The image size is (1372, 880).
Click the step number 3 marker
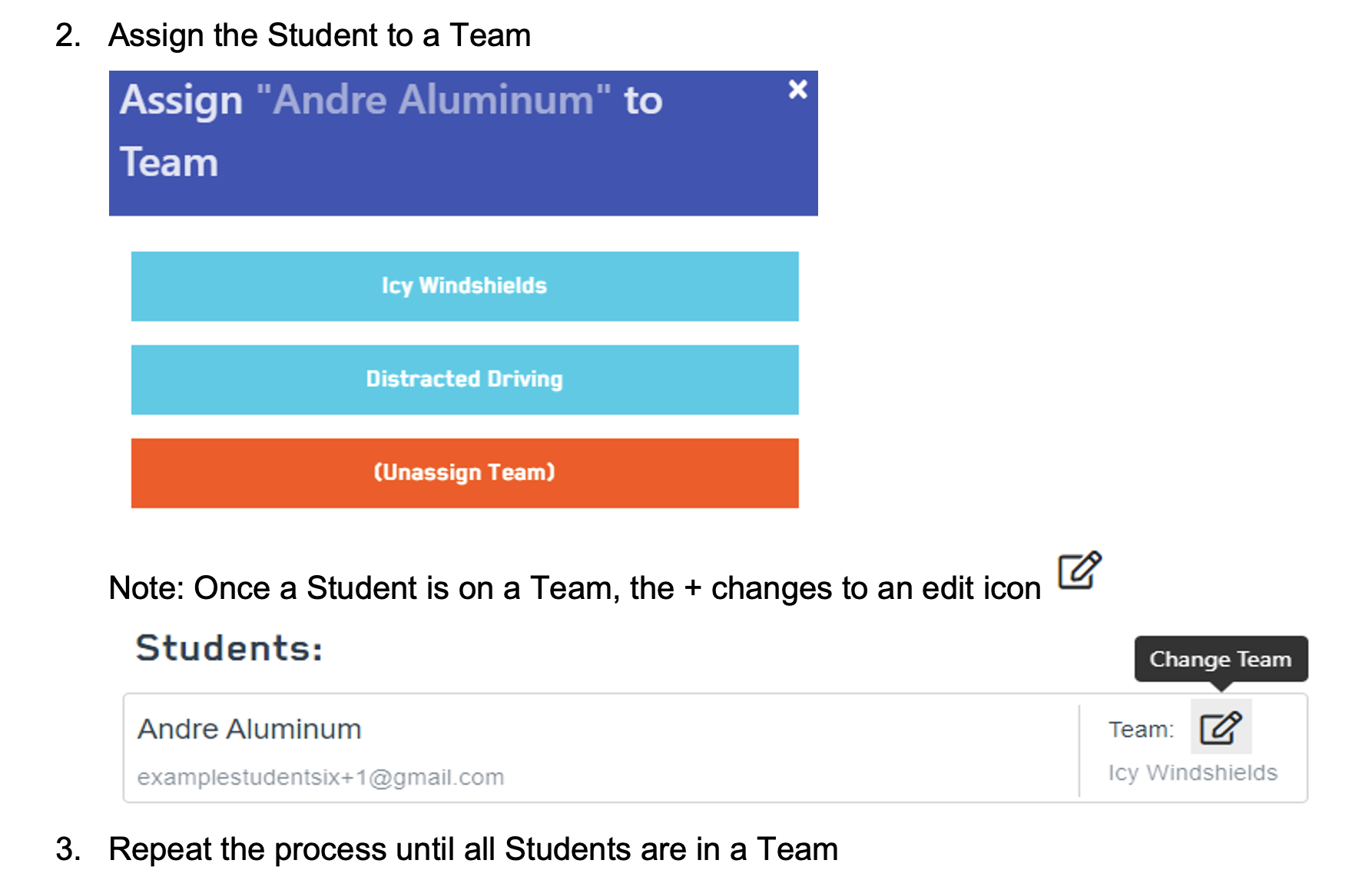(x=68, y=849)
